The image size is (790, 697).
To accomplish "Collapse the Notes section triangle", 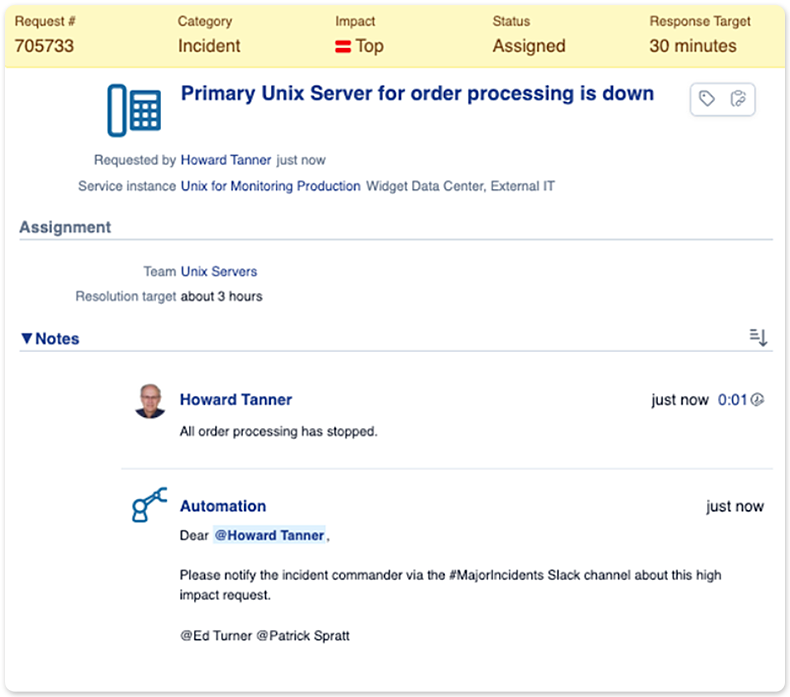I will 27,338.
